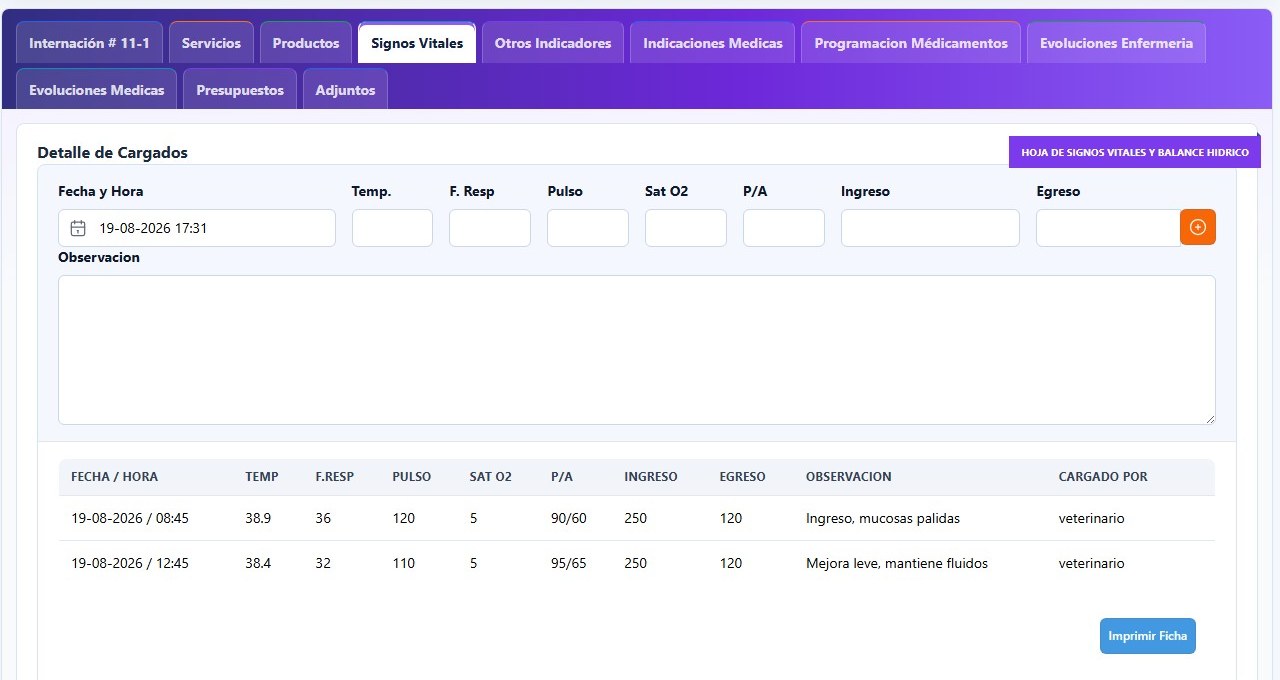This screenshot has height=680, width=1280.
Task: Click the Ingreso input field
Action: [x=930, y=228]
